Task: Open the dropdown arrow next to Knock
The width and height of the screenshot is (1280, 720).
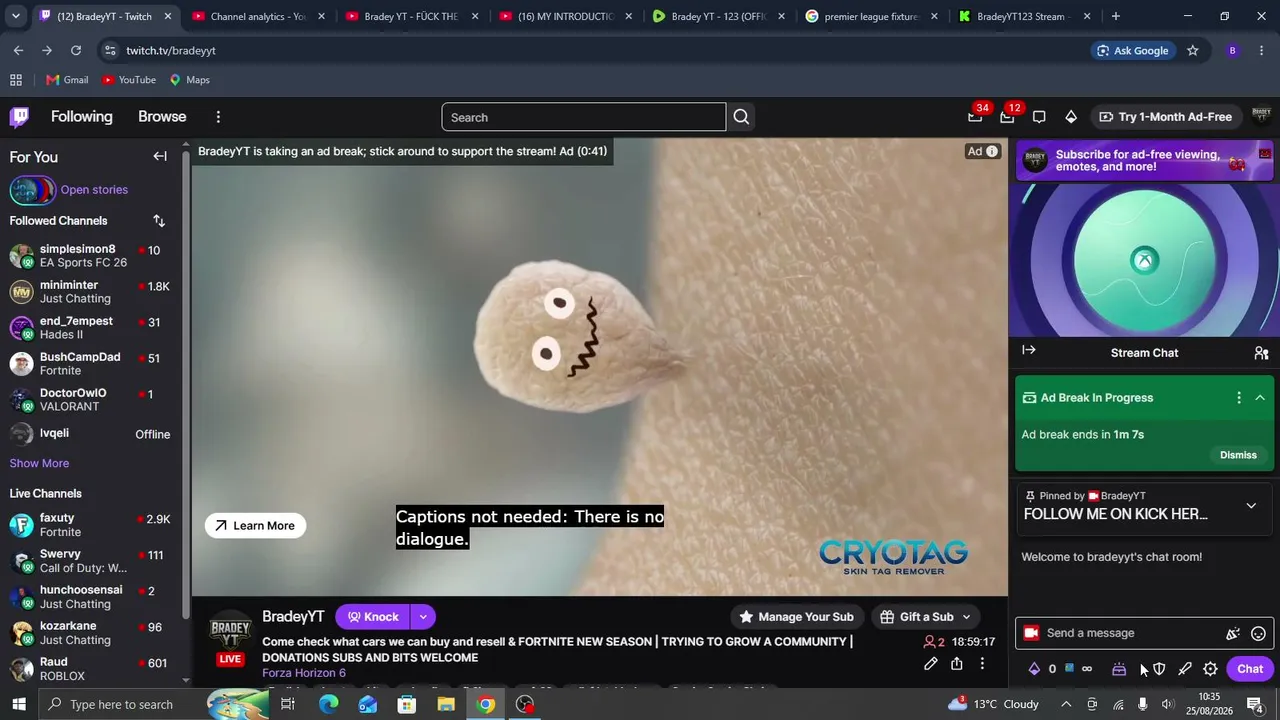Action: [x=423, y=617]
